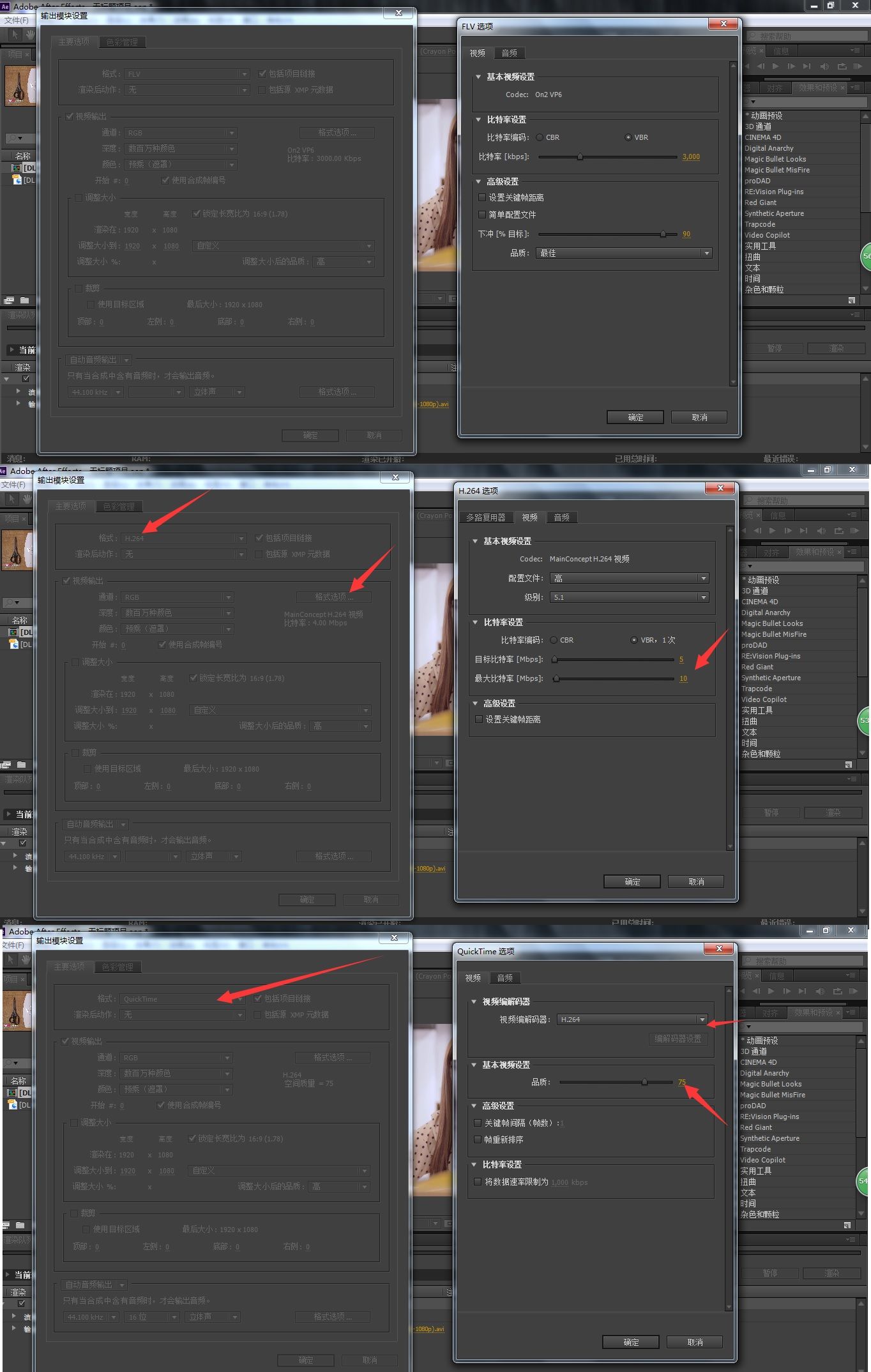The image size is (871, 1372).
Task: Open 视频编解码器 dropdown in QuickTime 选项
Action: click(632, 1019)
